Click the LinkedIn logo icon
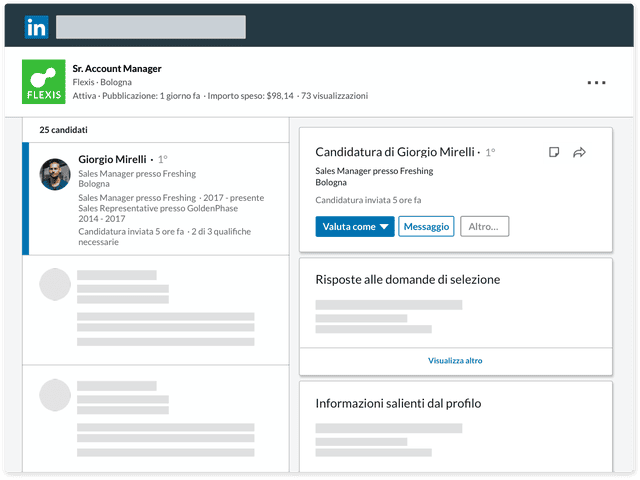 coord(36,27)
